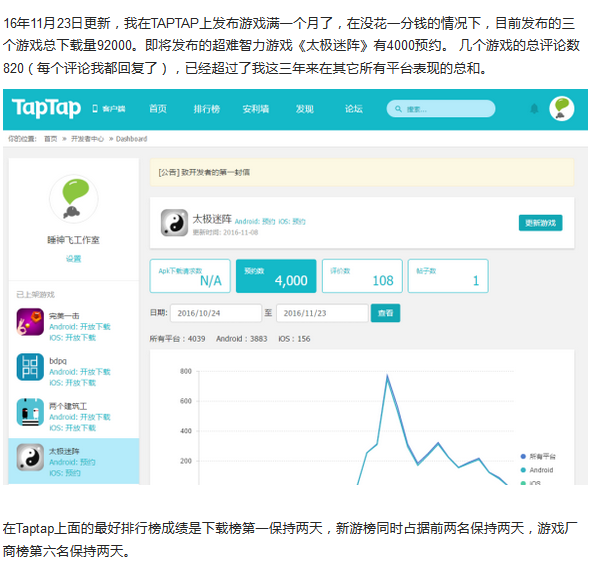
Task: Click the iOS：156 count text
Action: tap(294, 339)
